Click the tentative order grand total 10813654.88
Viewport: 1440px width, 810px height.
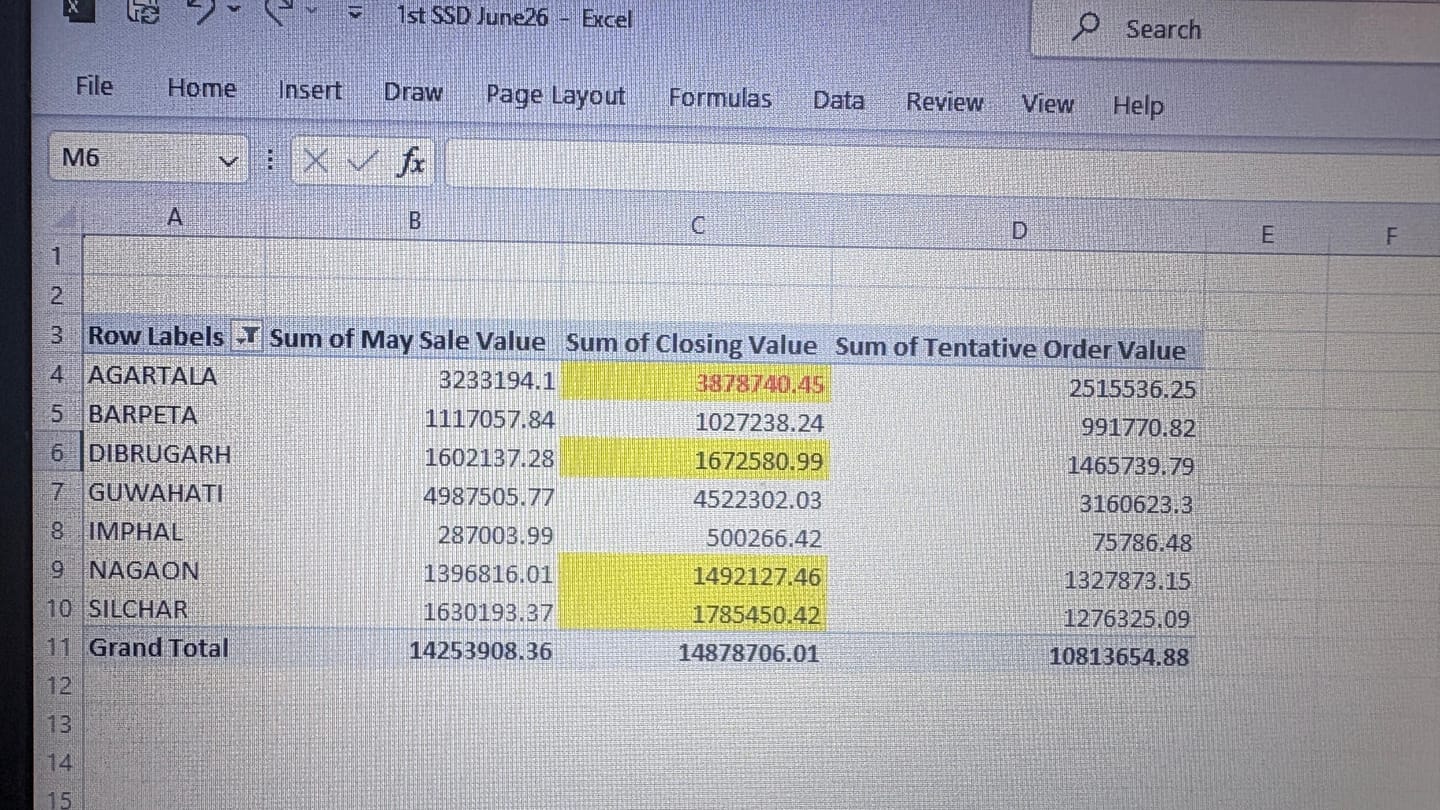[x=1120, y=657]
